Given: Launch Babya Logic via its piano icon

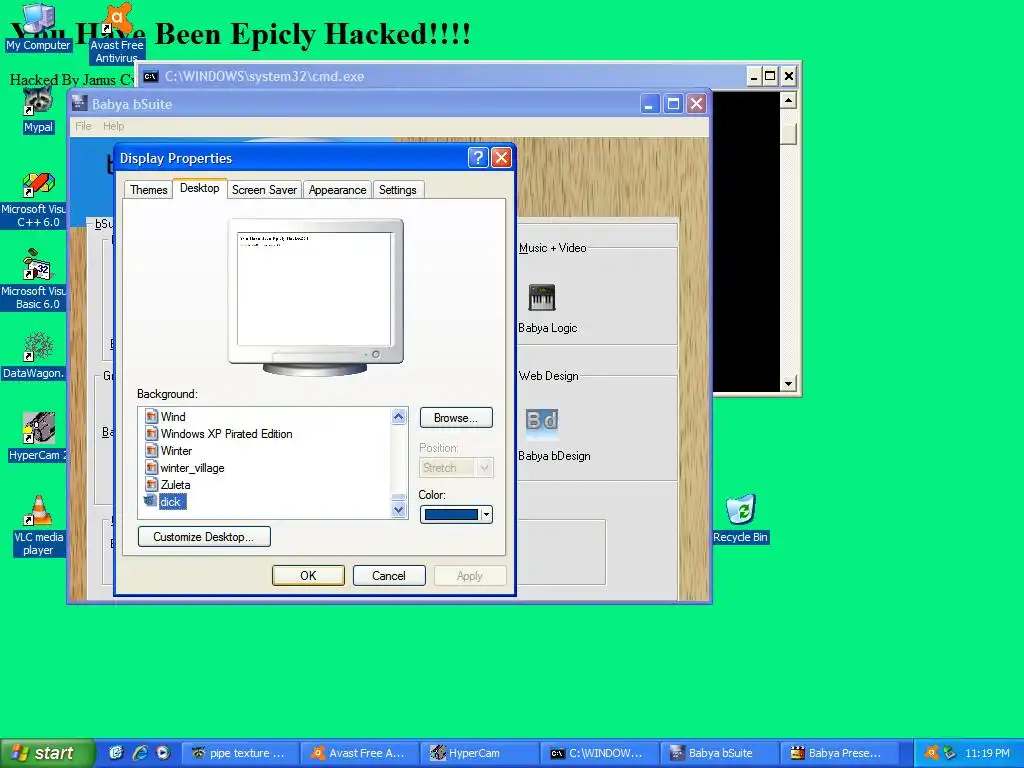Looking at the screenshot, I should coord(541,298).
